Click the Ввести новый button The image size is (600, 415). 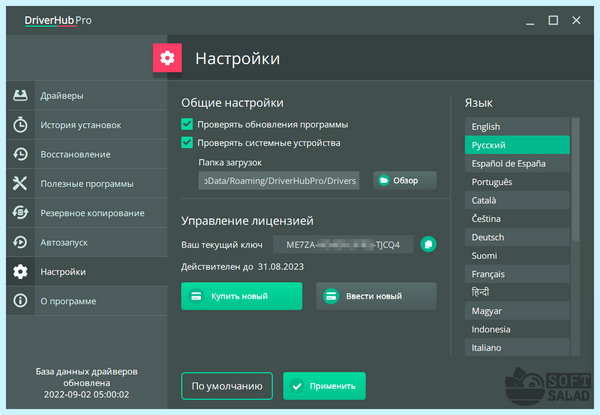[376, 296]
